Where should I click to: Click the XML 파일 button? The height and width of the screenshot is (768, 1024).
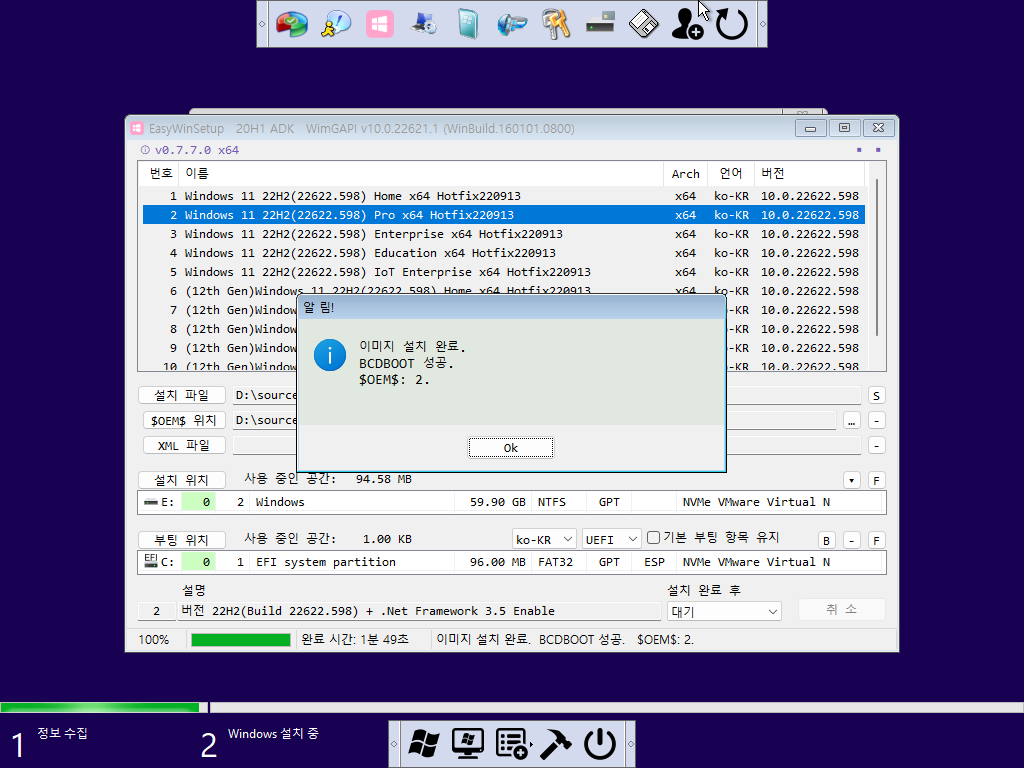pos(184,445)
